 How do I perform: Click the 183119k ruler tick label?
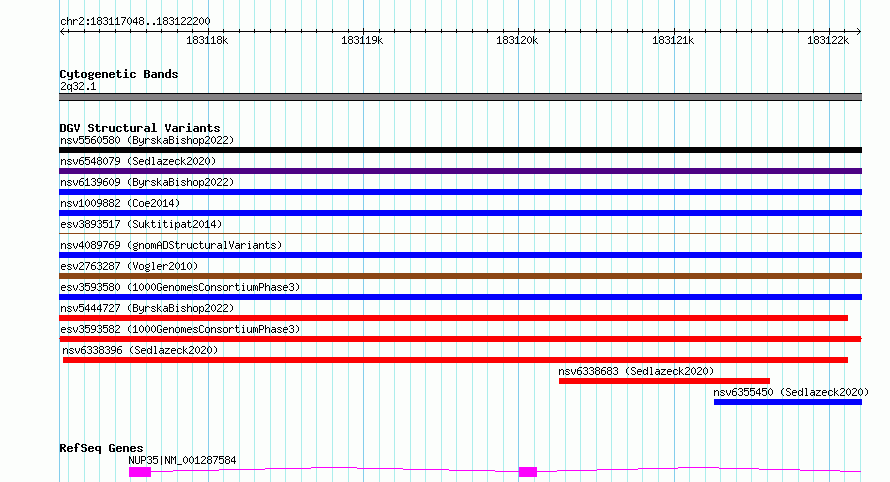pos(362,40)
